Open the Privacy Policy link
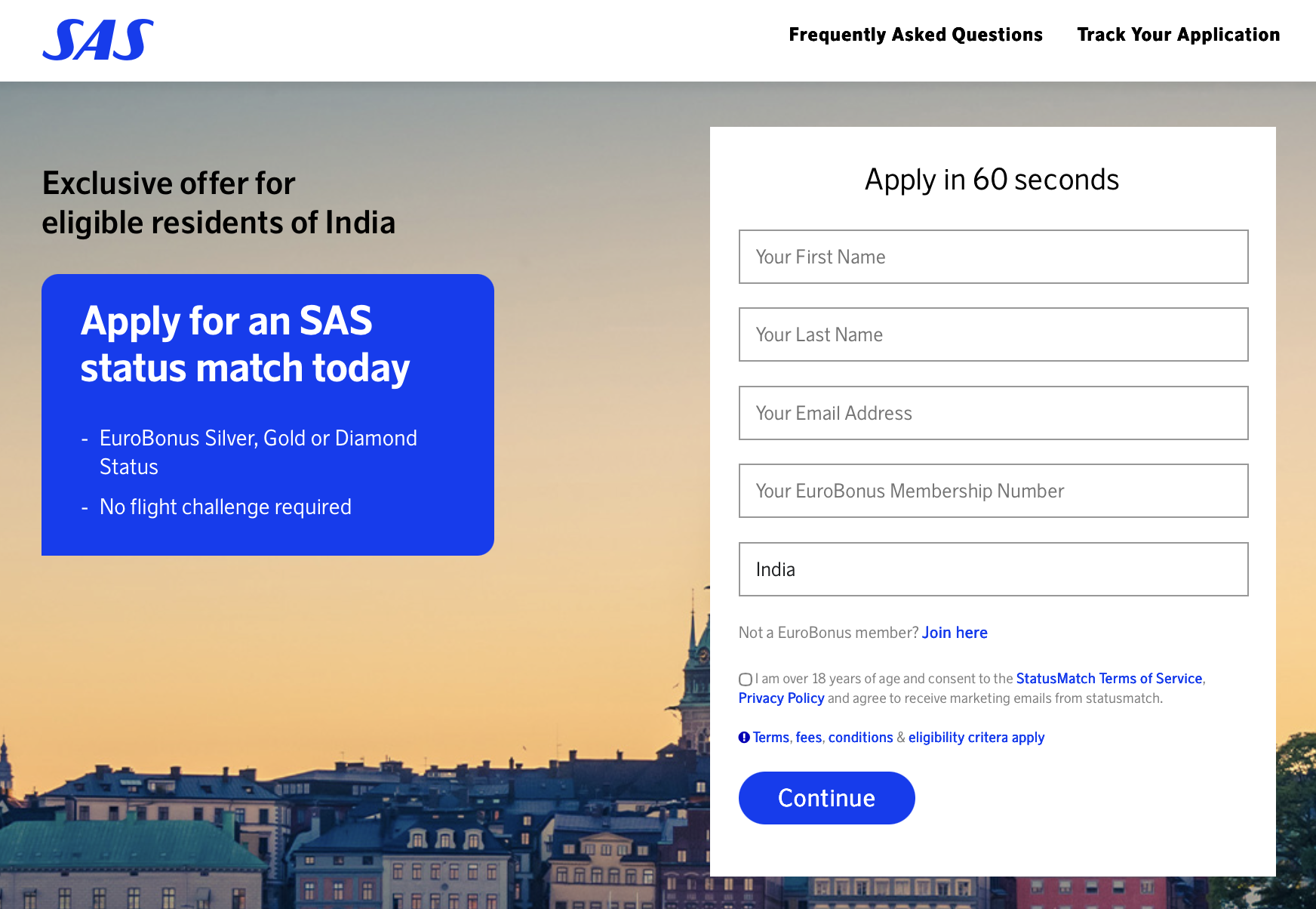This screenshot has height=909, width=1316. coord(781,698)
